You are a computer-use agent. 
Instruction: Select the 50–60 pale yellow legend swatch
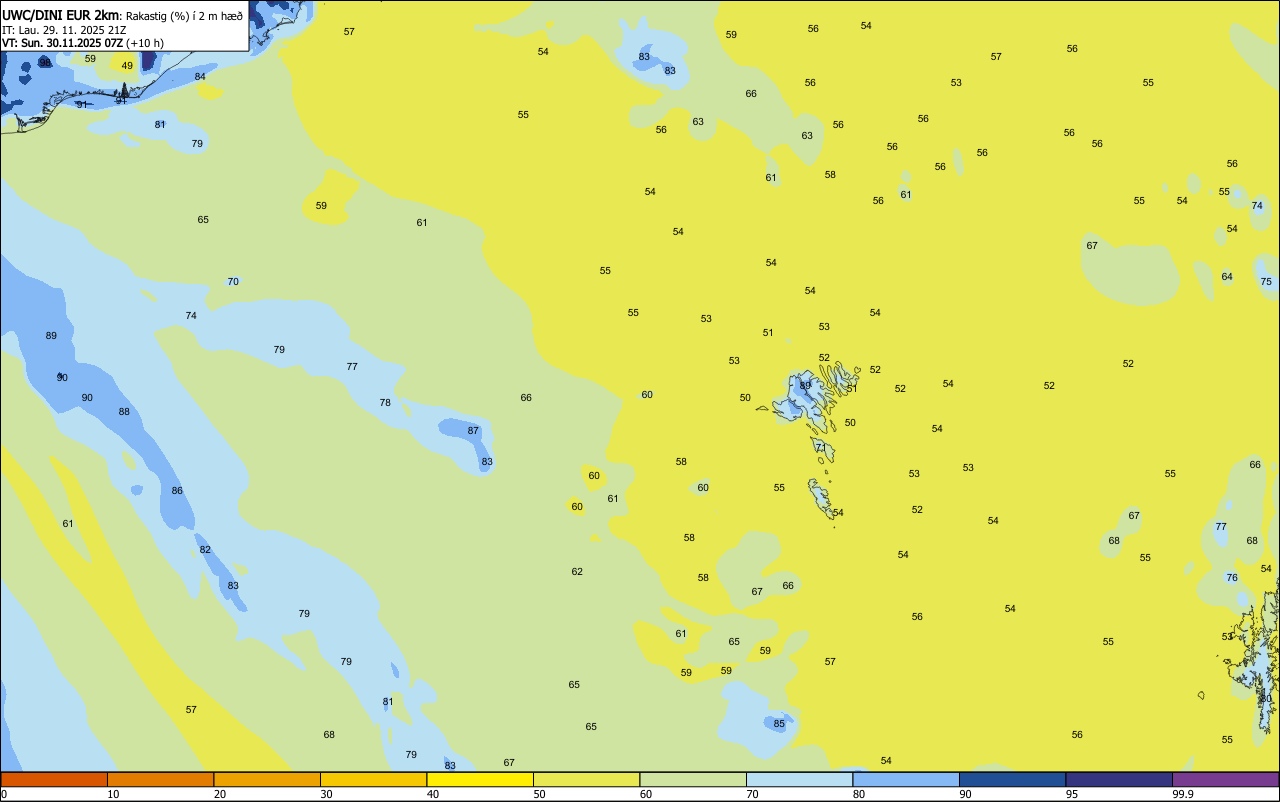(x=586, y=779)
